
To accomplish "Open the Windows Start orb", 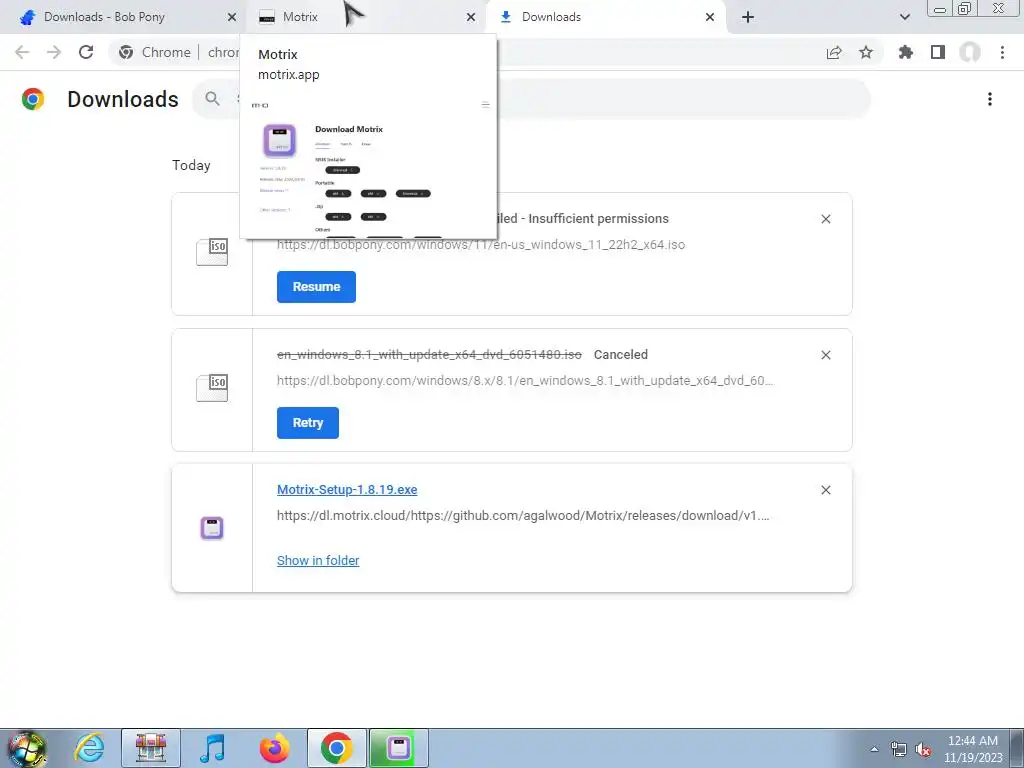I will 27,748.
